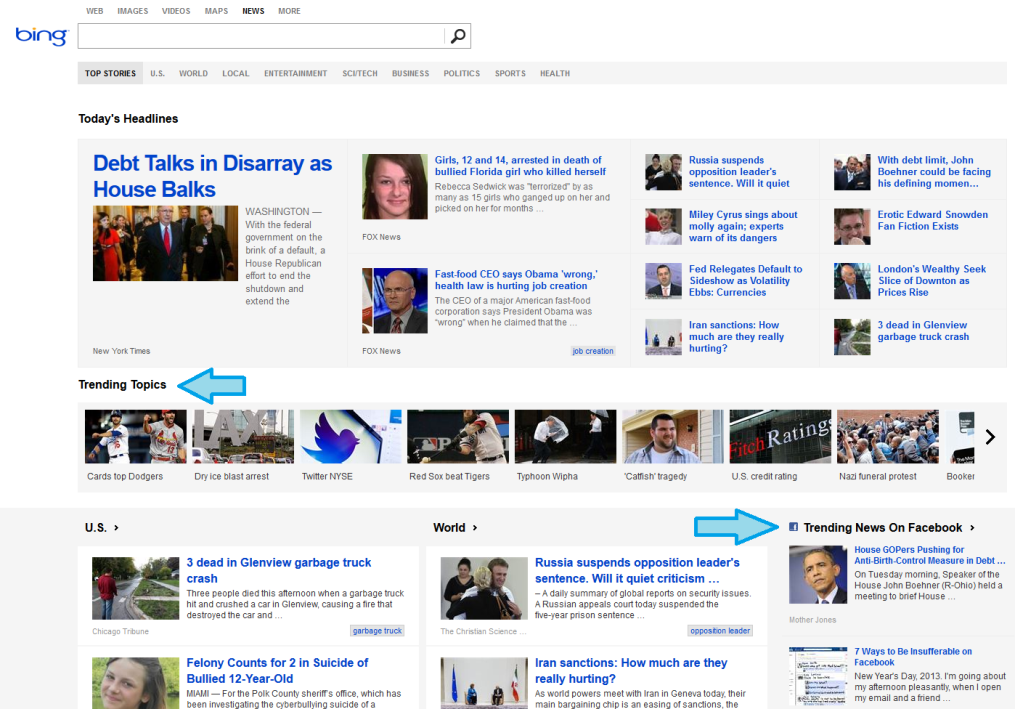Open Felony Counts for 2 in Suicide story
This screenshot has width=1015, height=709.
277,671
